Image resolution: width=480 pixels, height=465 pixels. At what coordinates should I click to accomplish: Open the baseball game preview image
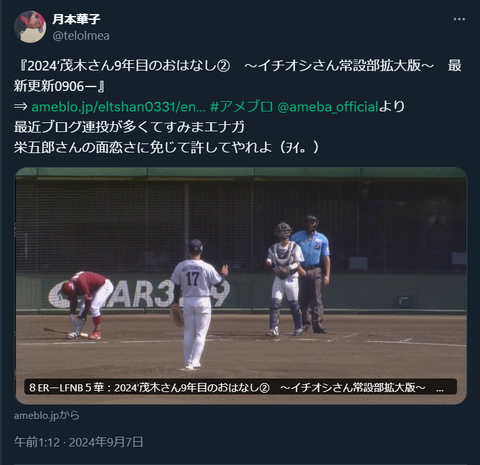pyautogui.click(x=241, y=286)
